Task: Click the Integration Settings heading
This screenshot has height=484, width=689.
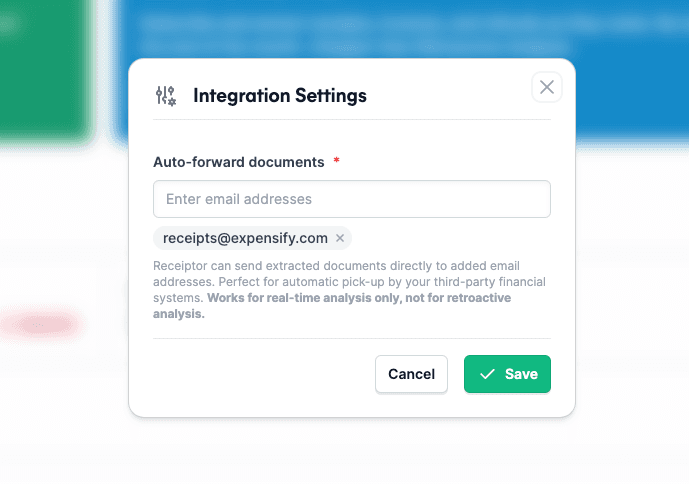Action: point(280,96)
